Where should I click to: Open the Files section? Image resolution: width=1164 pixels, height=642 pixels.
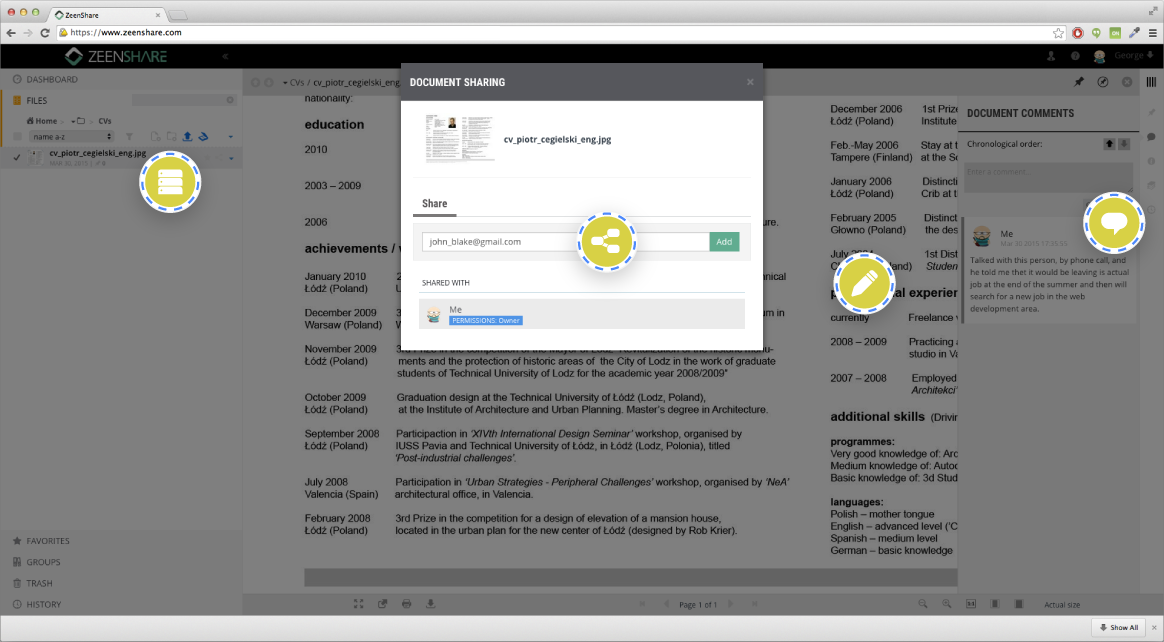click(36, 100)
